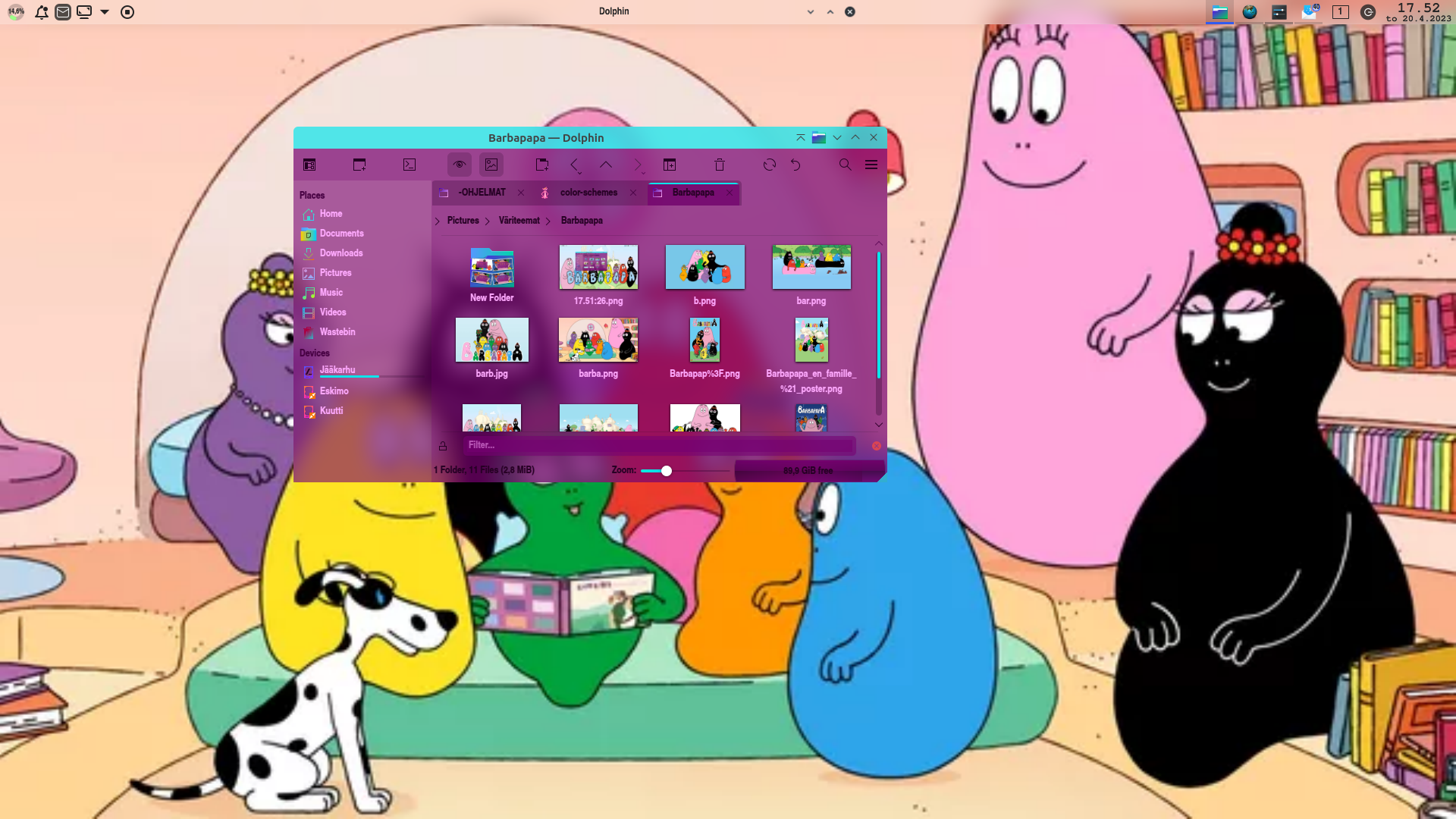Click Väriteemat in the breadcrumb path
1456x819 pixels.
point(519,221)
